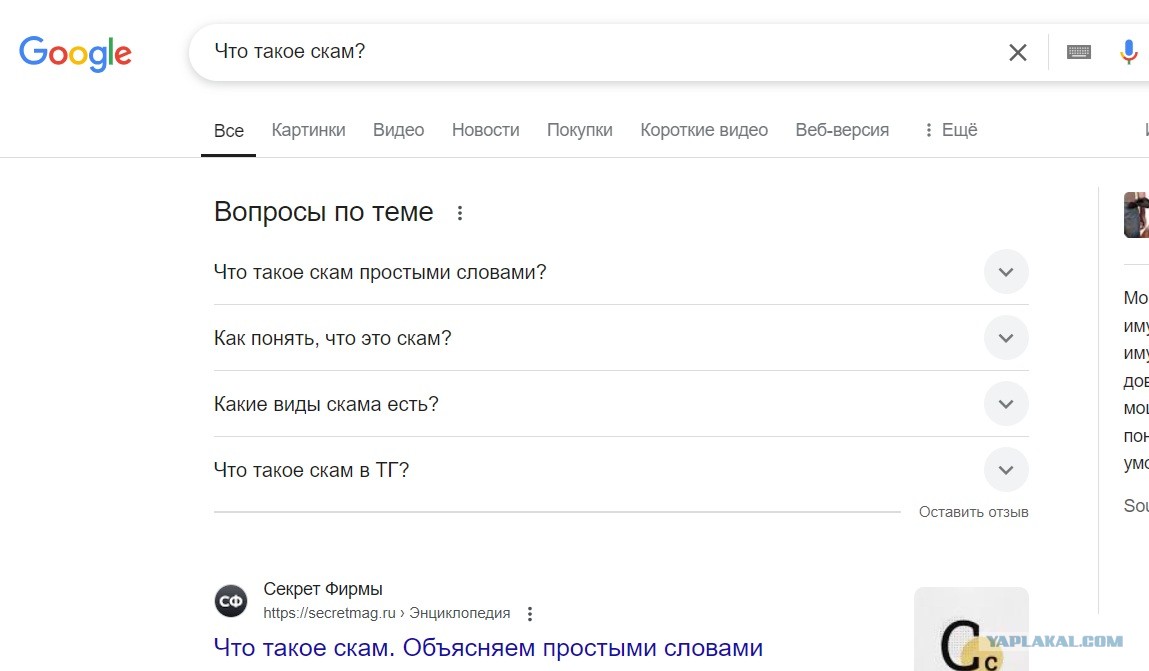Open options dots next to Вопросы по теме
The width and height of the screenshot is (1149, 671).
coord(459,213)
